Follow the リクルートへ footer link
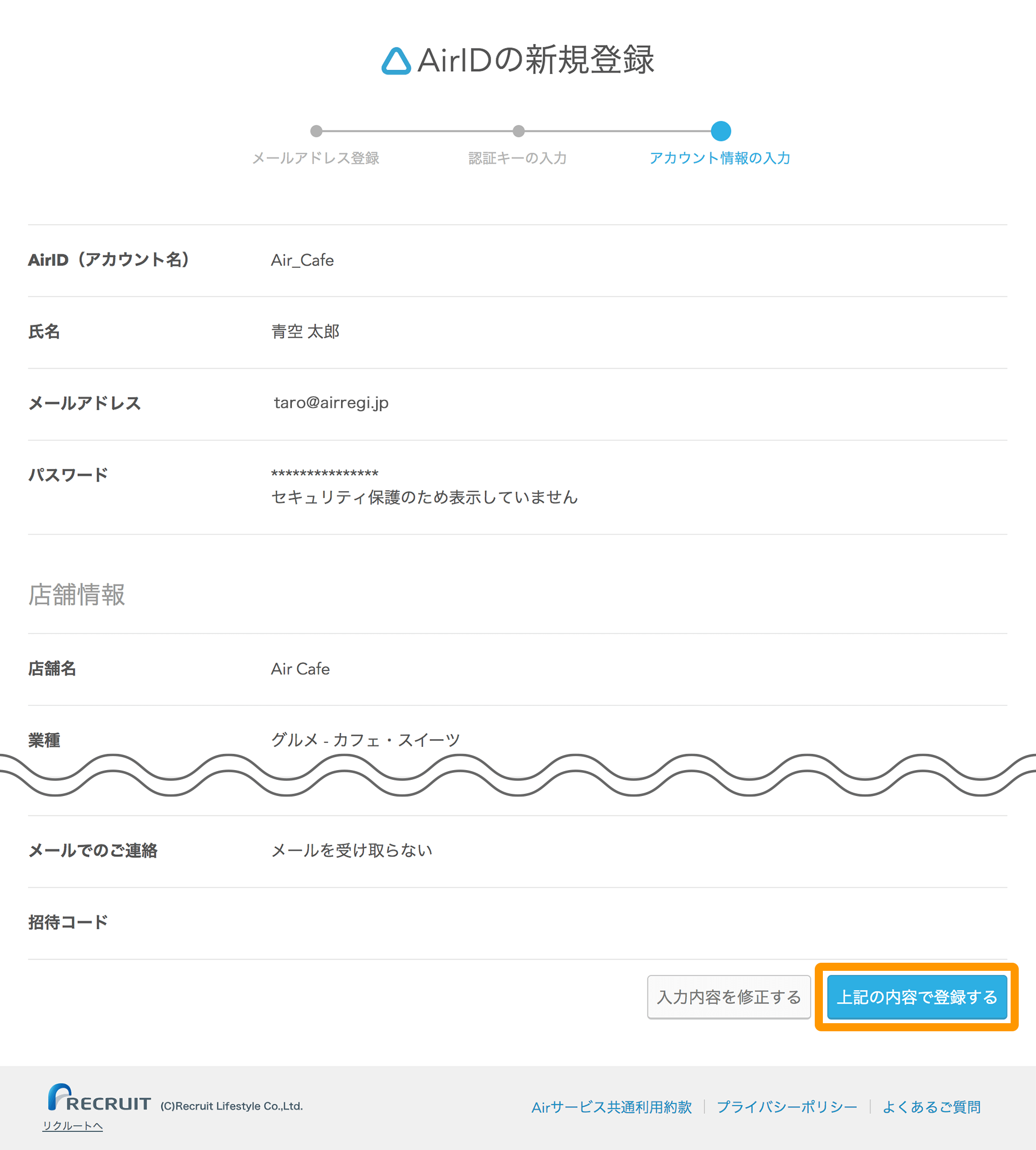Screen dimensions: 1036x1150 [72, 1126]
